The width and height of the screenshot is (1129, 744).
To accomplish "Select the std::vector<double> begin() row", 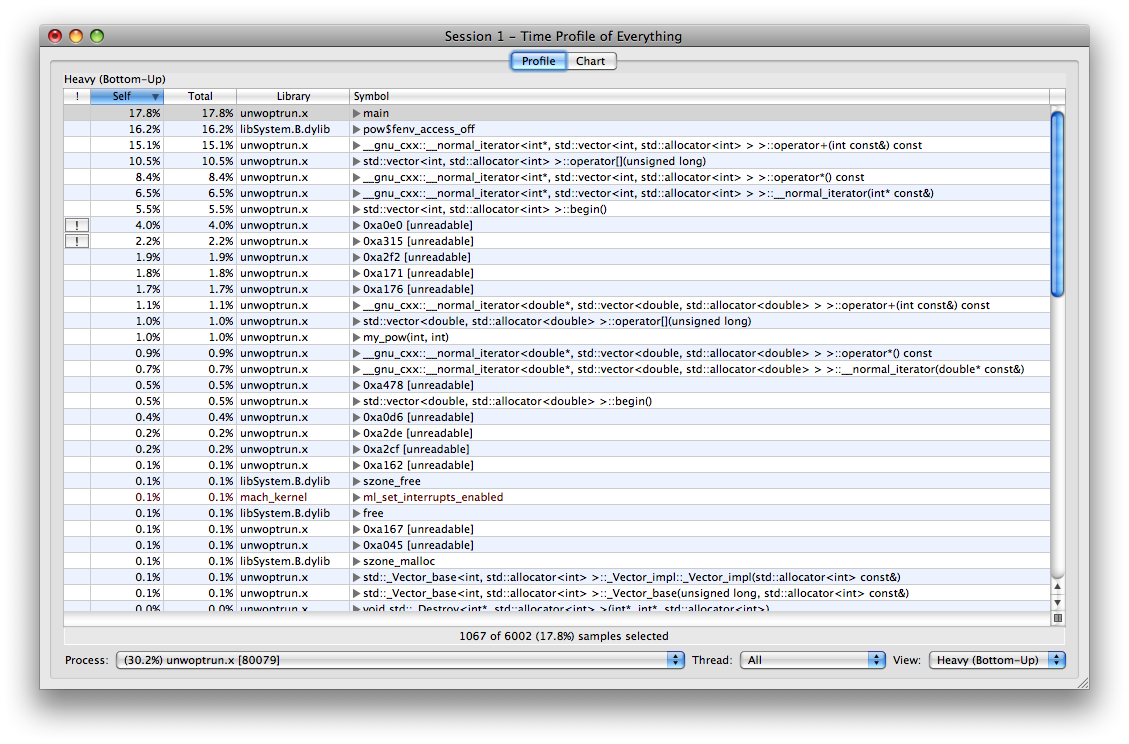I will [x=557, y=401].
